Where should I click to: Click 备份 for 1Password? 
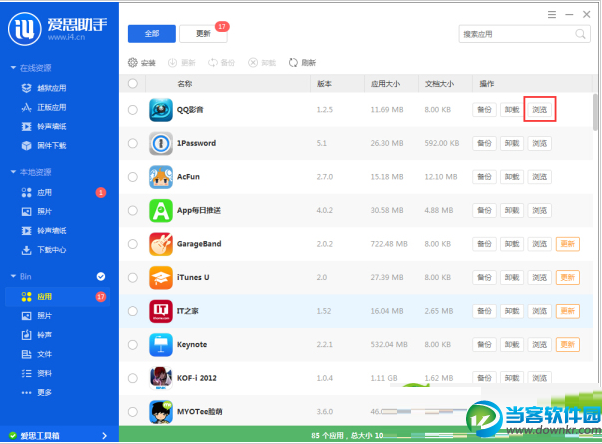click(484, 143)
